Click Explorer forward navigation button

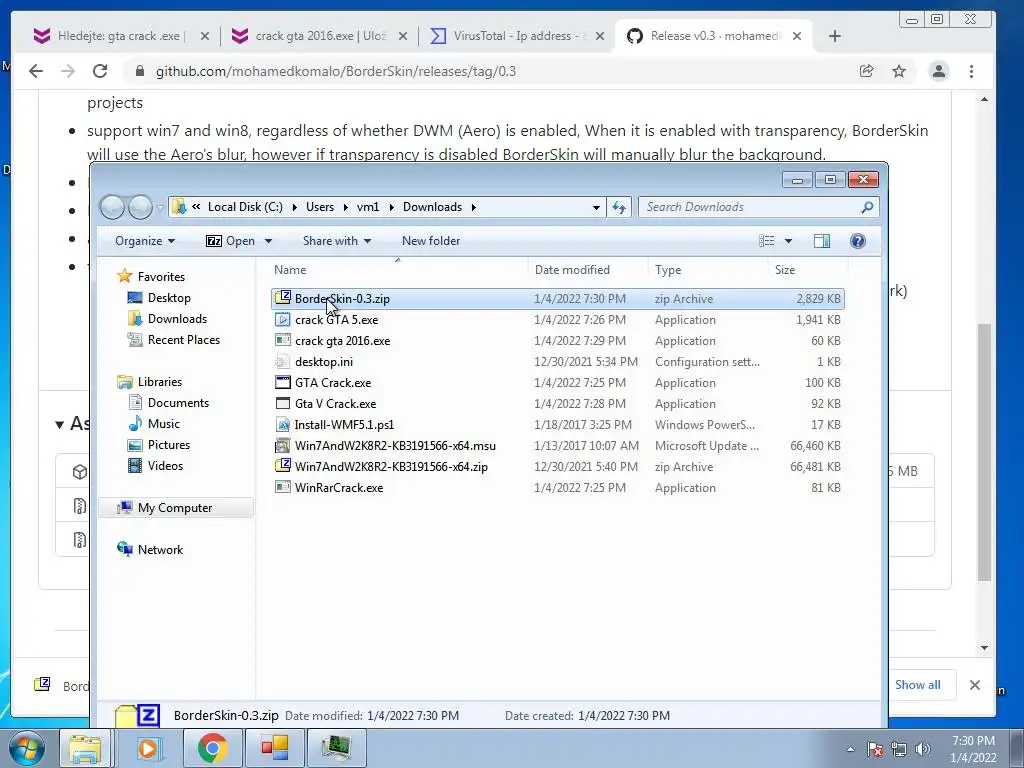pyautogui.click(x=140, y=207)
